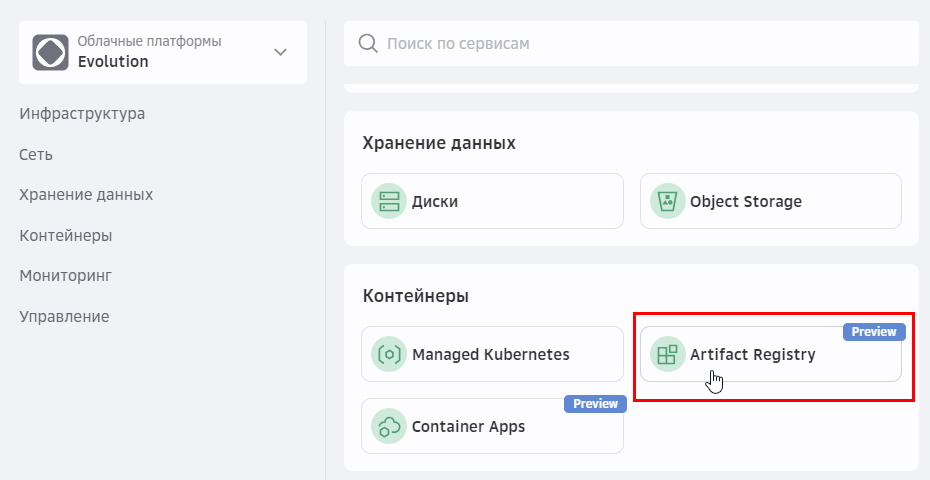Expand the cloud platform chevron dropdown
Screen dimensions: 930x480
coord(281,52)
